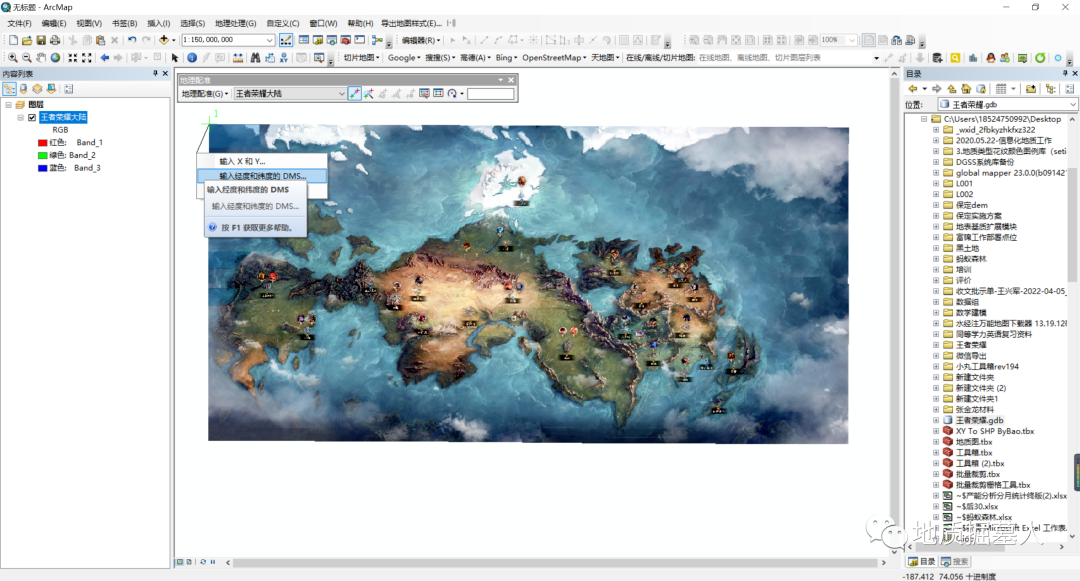The image size is (1080, 581).
Task: Click the blue Band_3 color swatch
Action: tap(42, 168)
